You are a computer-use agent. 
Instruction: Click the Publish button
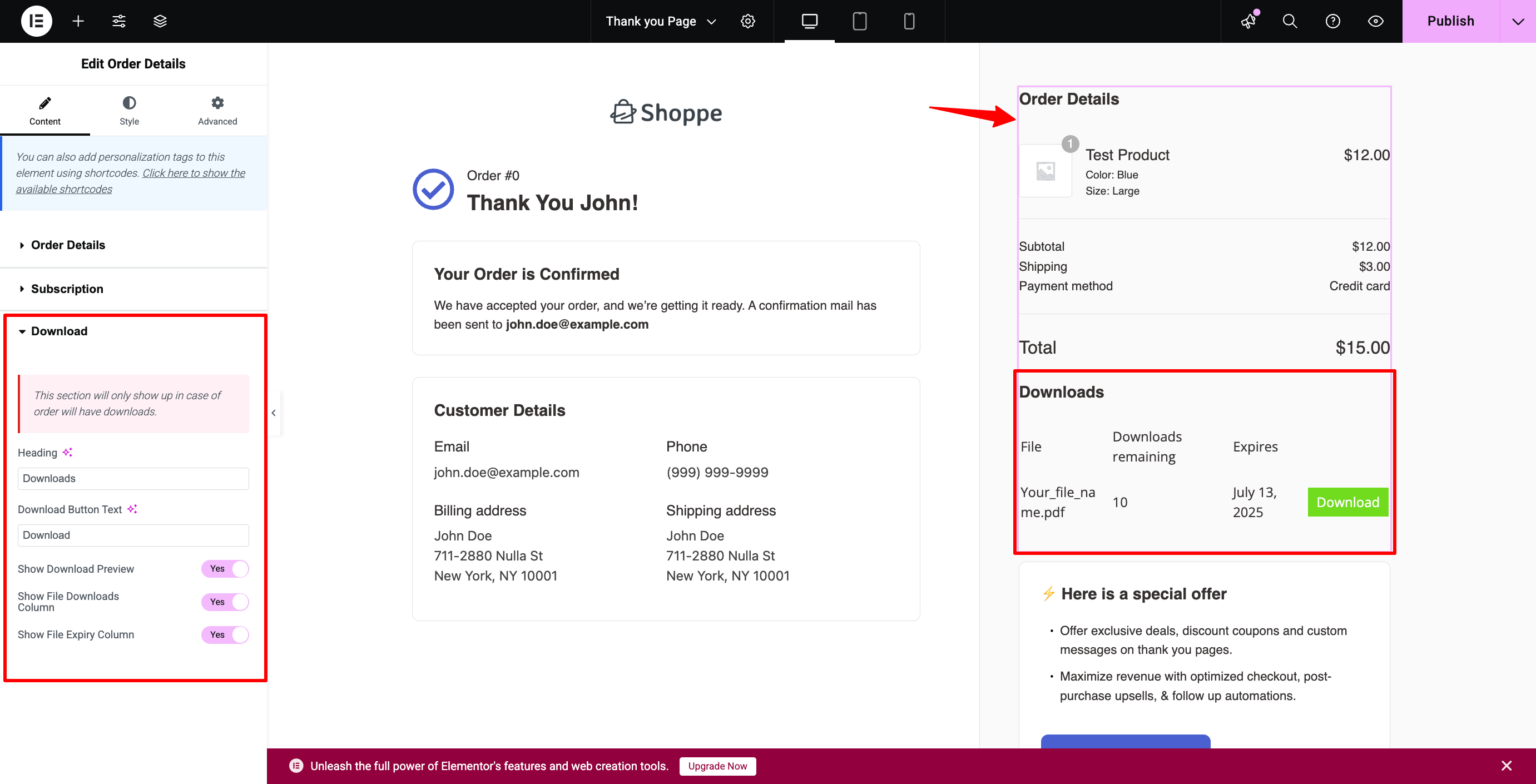pyautogui.click(x=1450, y=22)
